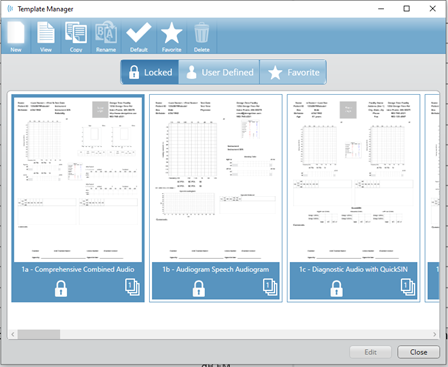Click pages icon on 1c Diagnostic Audio with QuickSIN
This screenshot has width=448, height=367.
[x=408, y=287]
